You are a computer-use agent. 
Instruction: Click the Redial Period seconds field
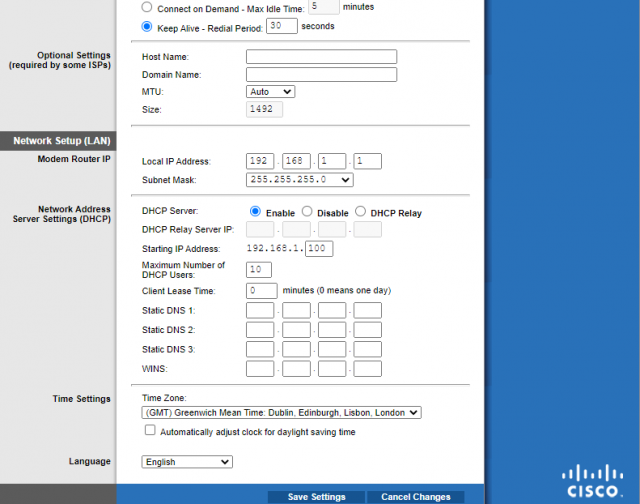tap(282, 26)
